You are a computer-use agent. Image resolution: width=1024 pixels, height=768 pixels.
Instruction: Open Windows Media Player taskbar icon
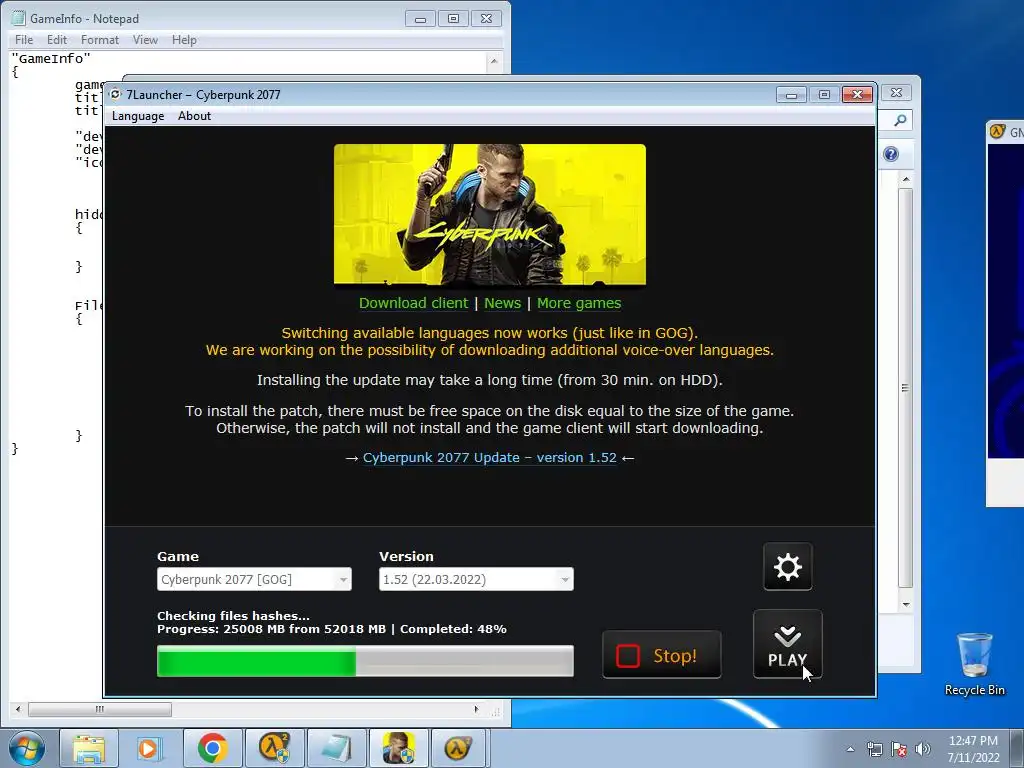[x=150, y=748]
